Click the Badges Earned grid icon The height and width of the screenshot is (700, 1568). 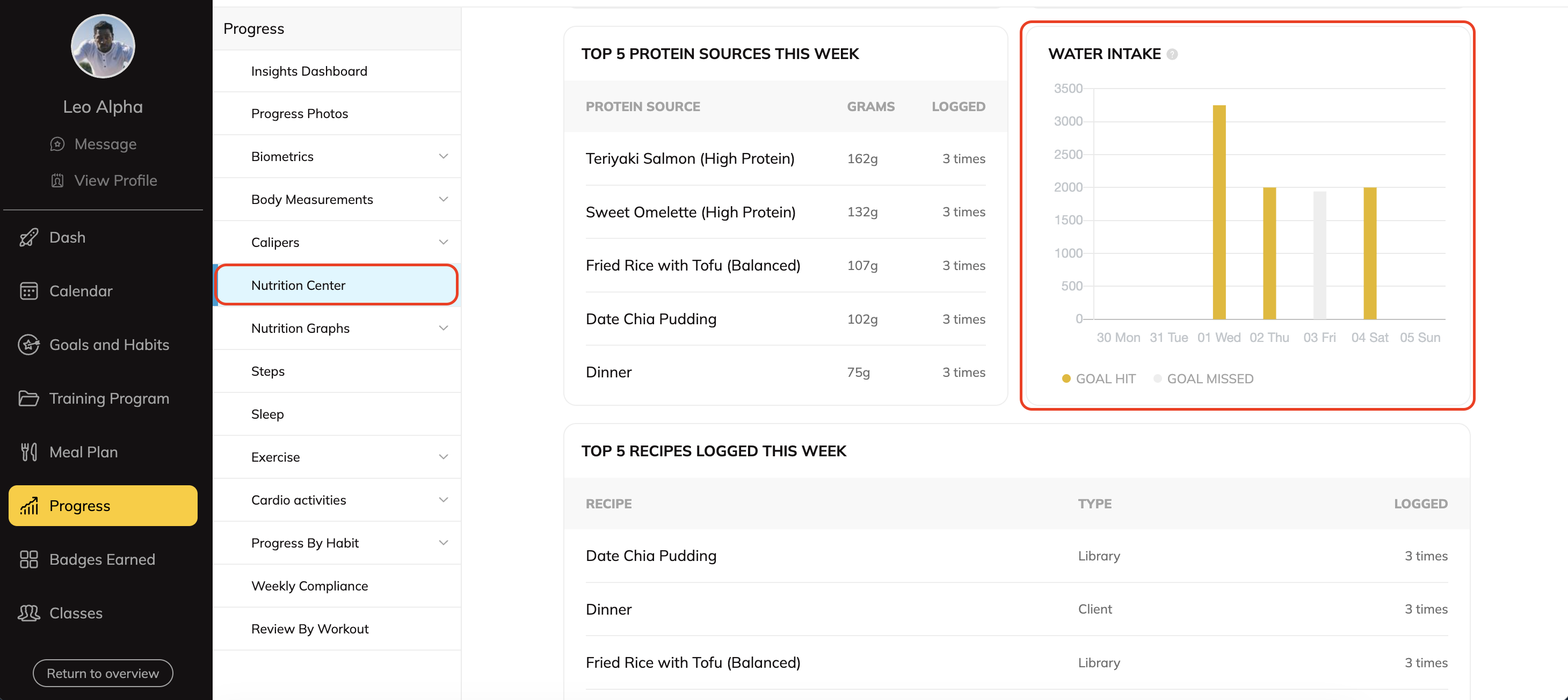(28, 559)
